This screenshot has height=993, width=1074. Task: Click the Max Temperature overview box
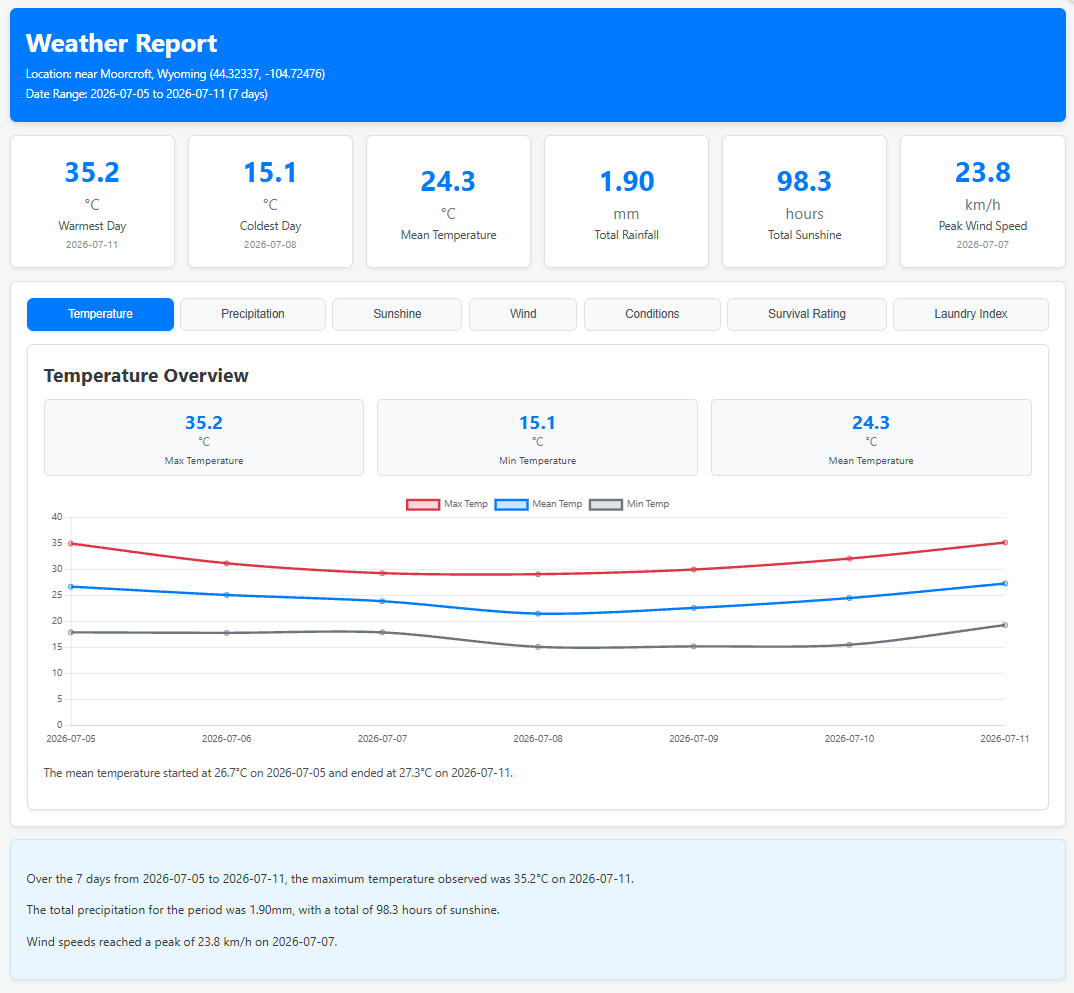204,438
